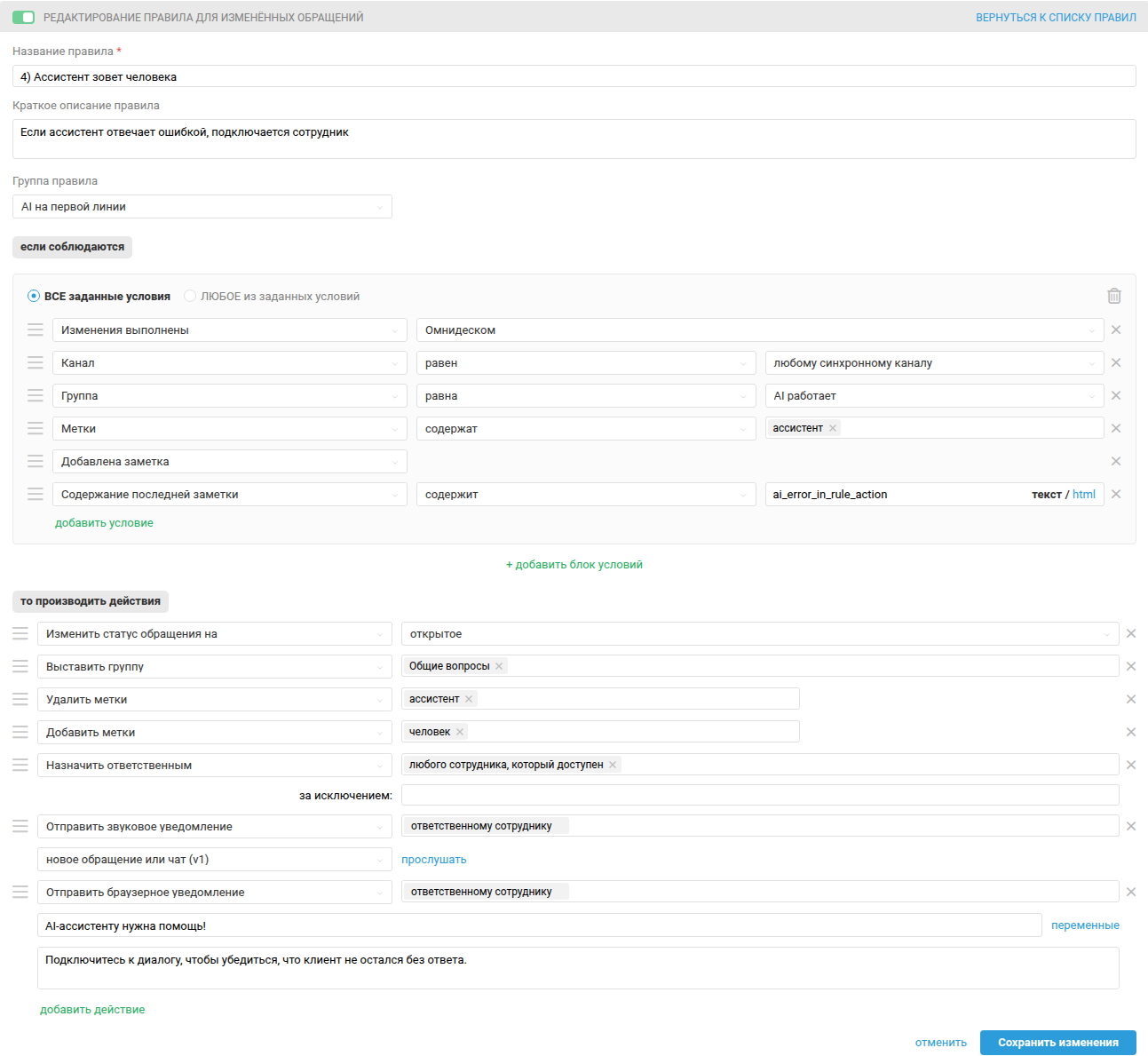Select 'ВСЕ заданные условия' radio button
The width and height of the screenshot is (1148, 1056).
tap(34, 296)
